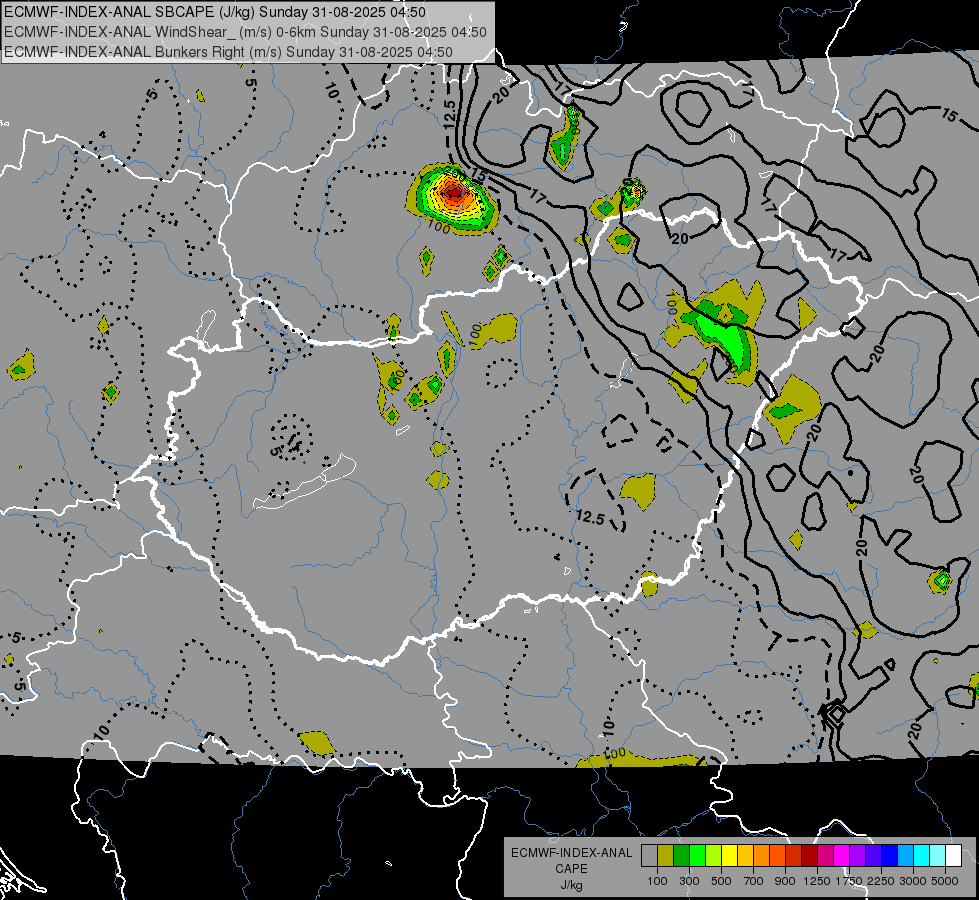Pick the gray swatch in the CAPE legend

(649, 856)
